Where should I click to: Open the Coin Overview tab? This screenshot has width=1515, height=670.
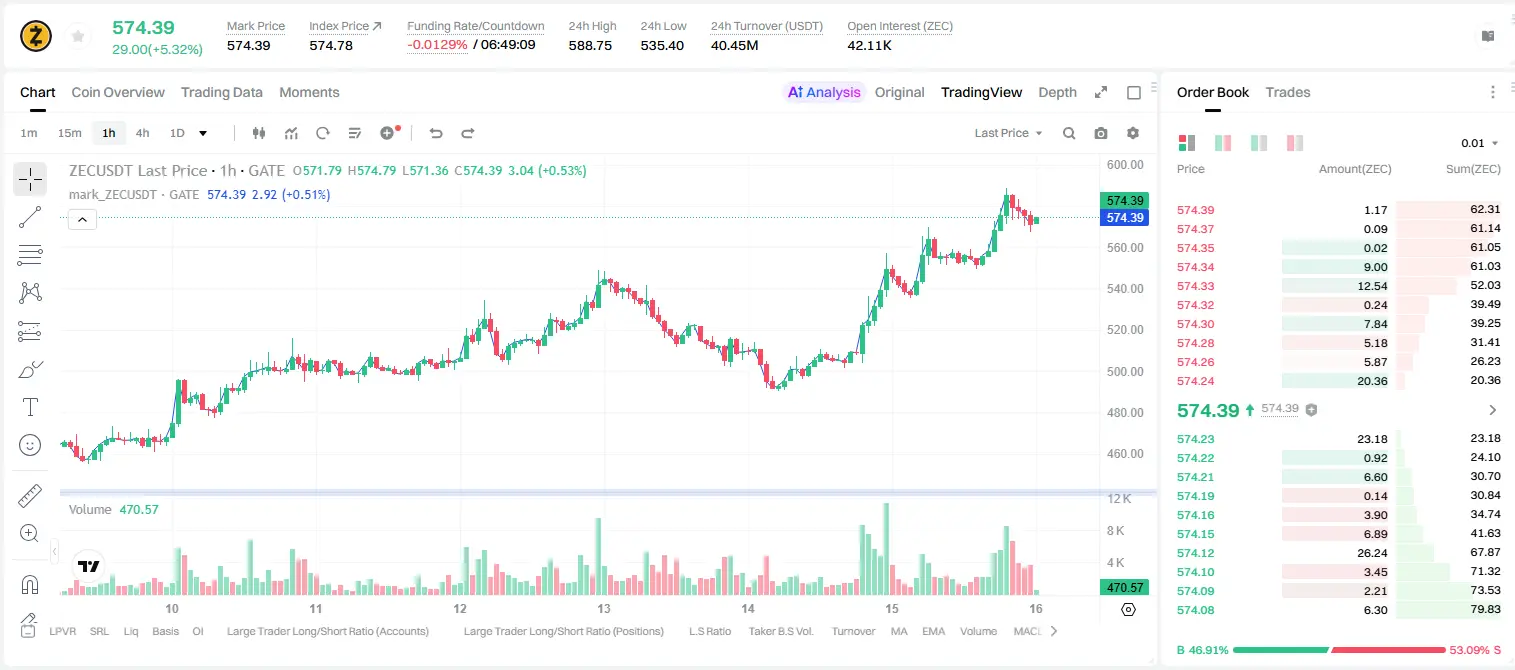(x=118, y=92)
